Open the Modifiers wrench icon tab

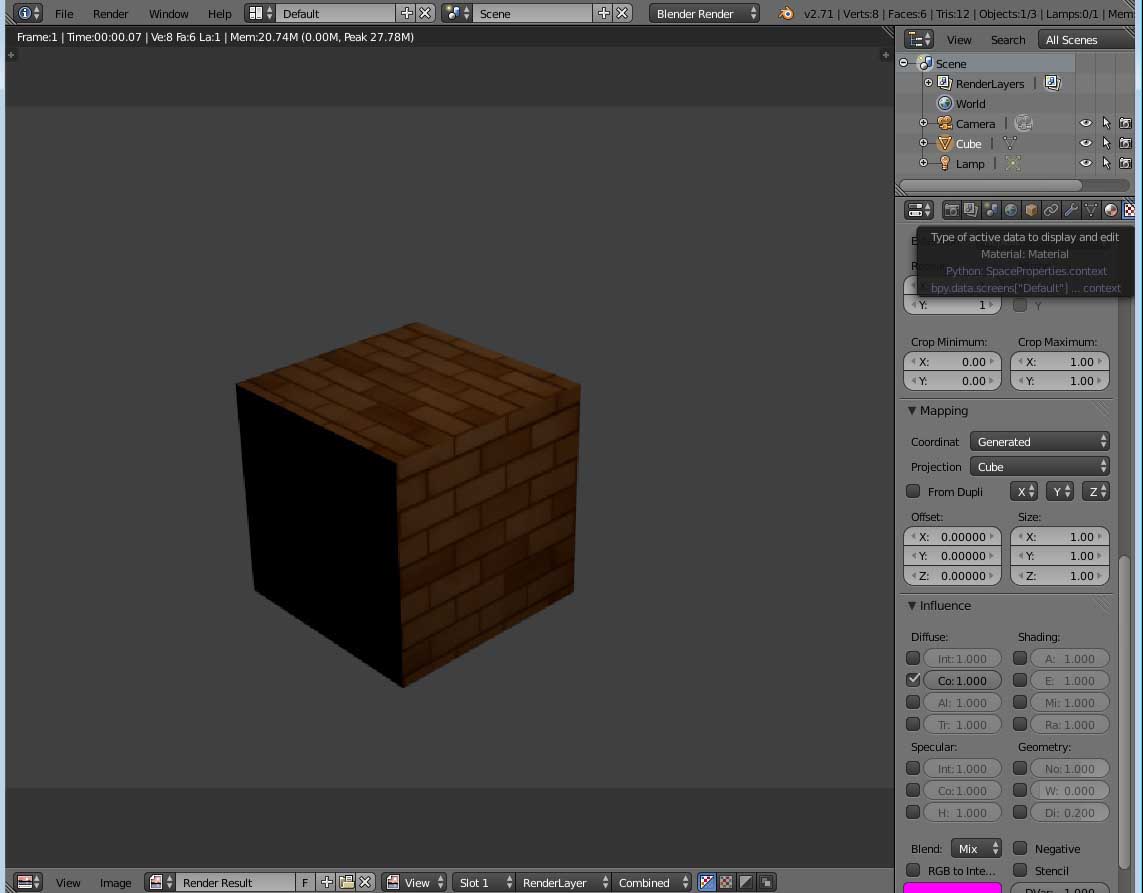1071,210
